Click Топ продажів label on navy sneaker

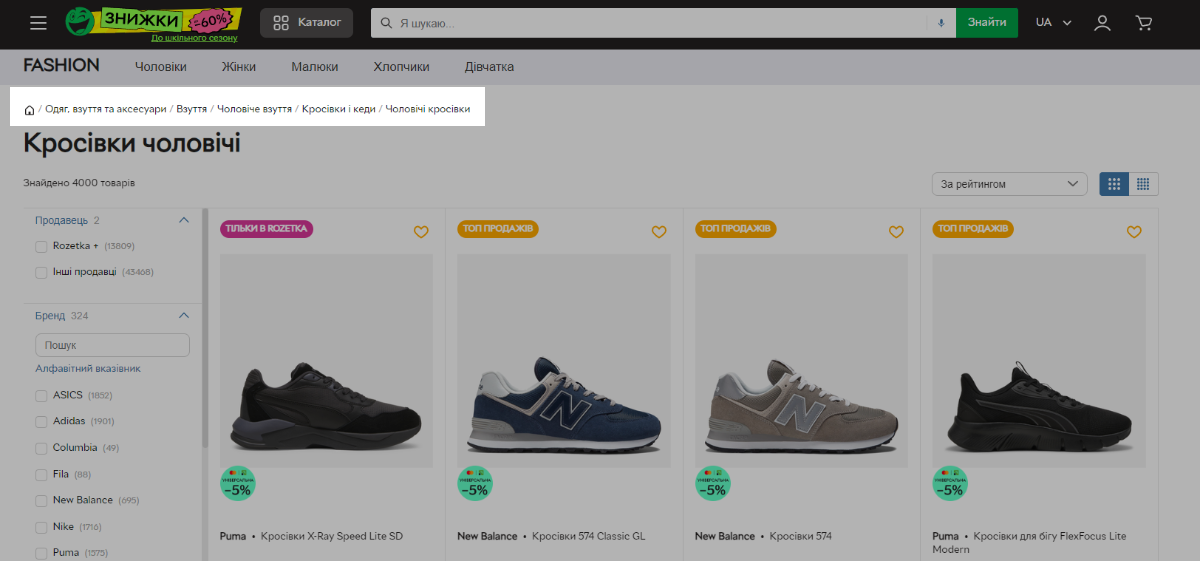498,229
